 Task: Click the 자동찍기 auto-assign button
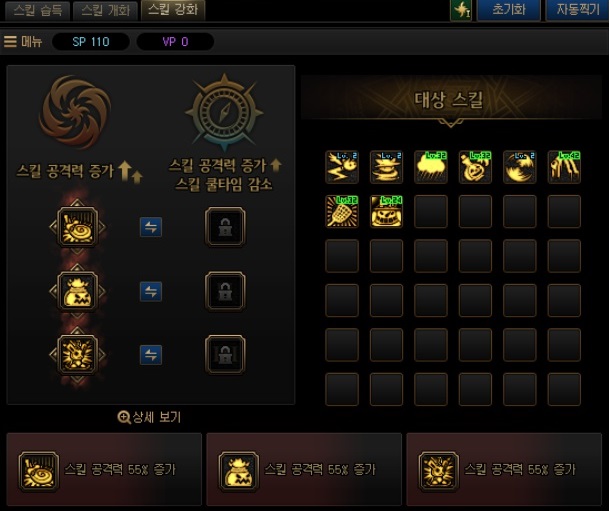578,9
